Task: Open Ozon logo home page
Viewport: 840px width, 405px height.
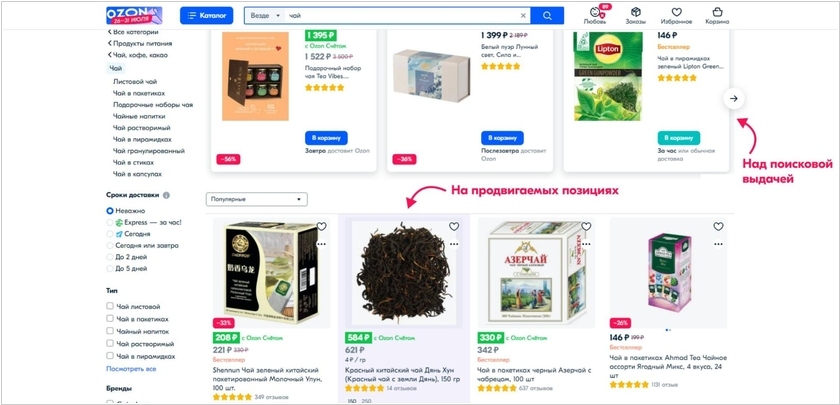Action: click(134, 16)
